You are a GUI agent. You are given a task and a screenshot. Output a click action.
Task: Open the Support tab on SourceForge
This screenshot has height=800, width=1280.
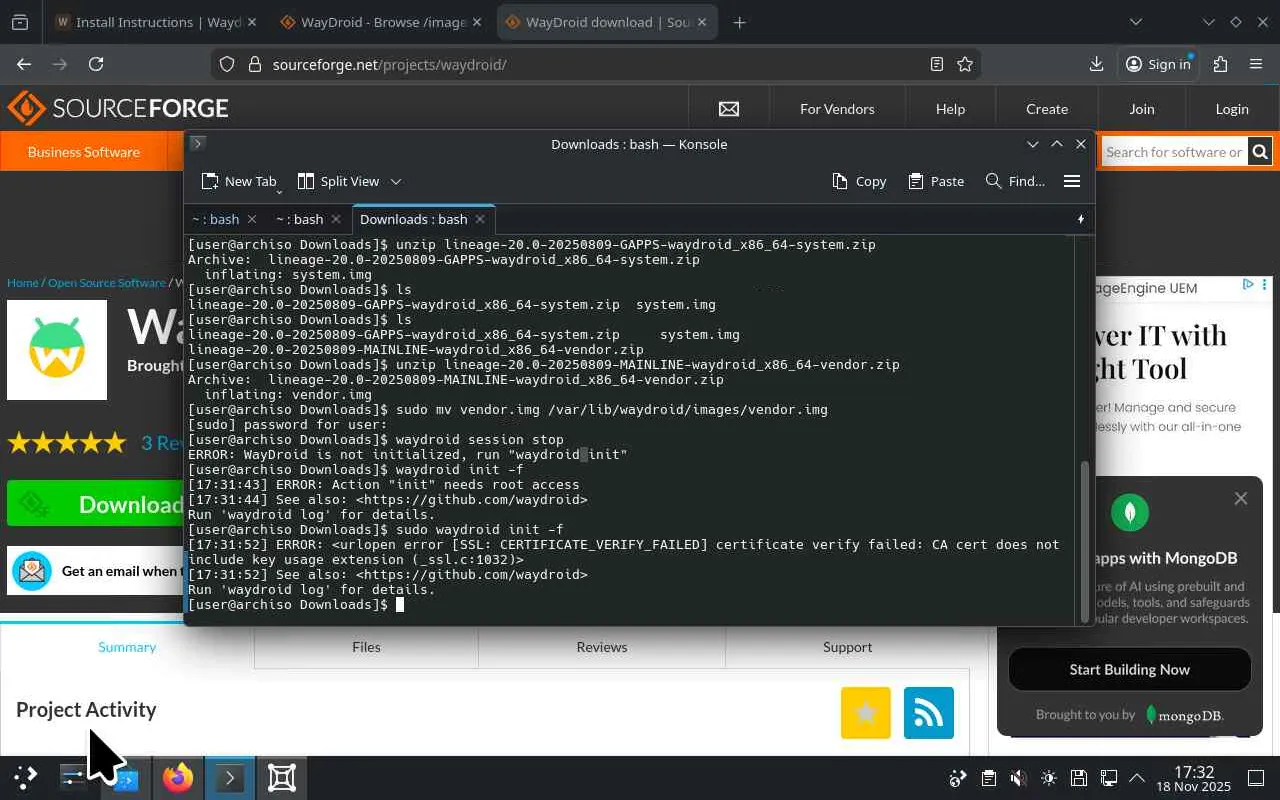click(x=847, y=647)
